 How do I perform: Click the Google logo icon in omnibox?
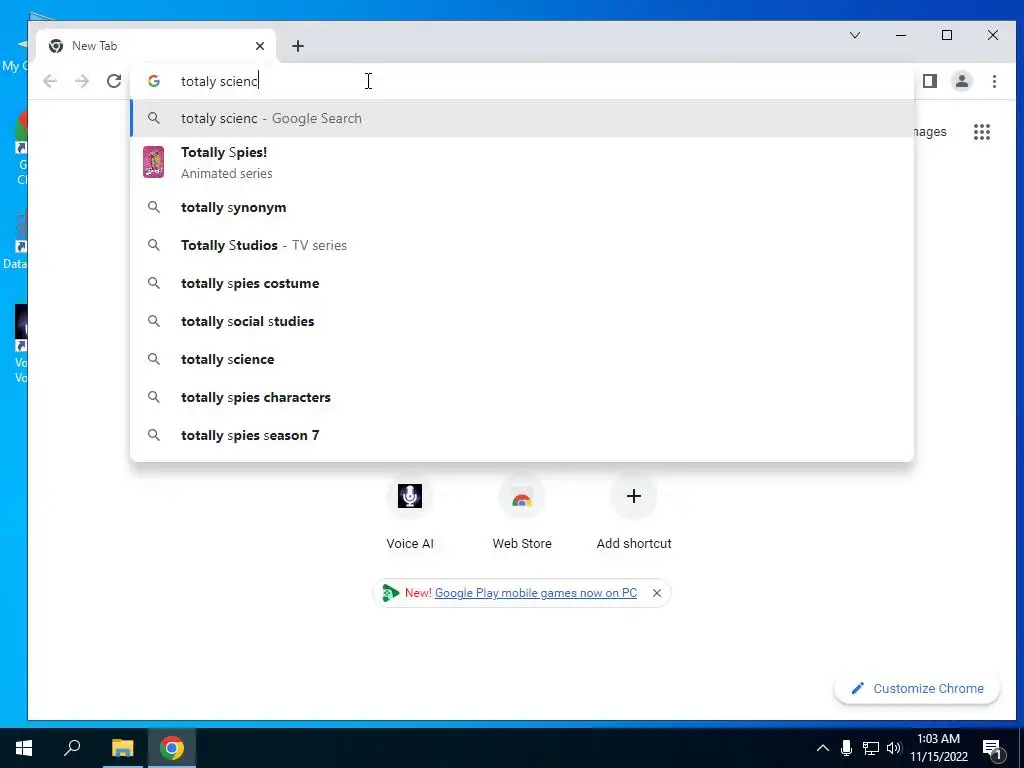(x=154, y=81)
